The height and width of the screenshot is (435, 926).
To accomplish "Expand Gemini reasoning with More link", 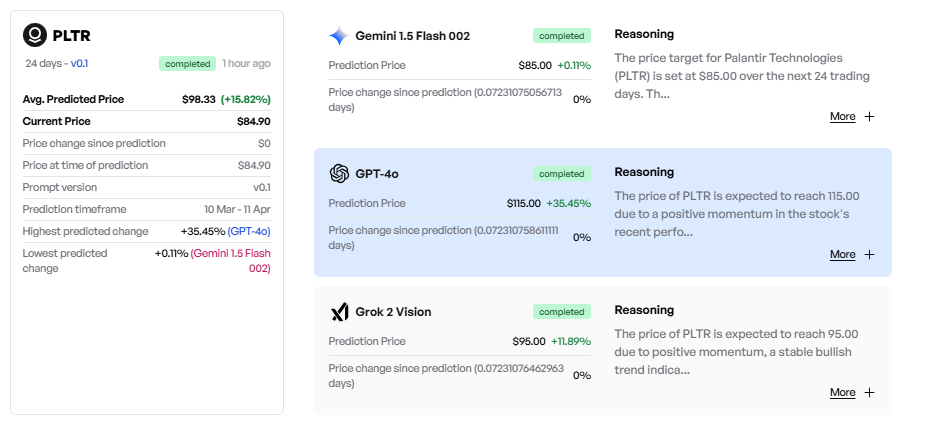I will tap(842, 117).
